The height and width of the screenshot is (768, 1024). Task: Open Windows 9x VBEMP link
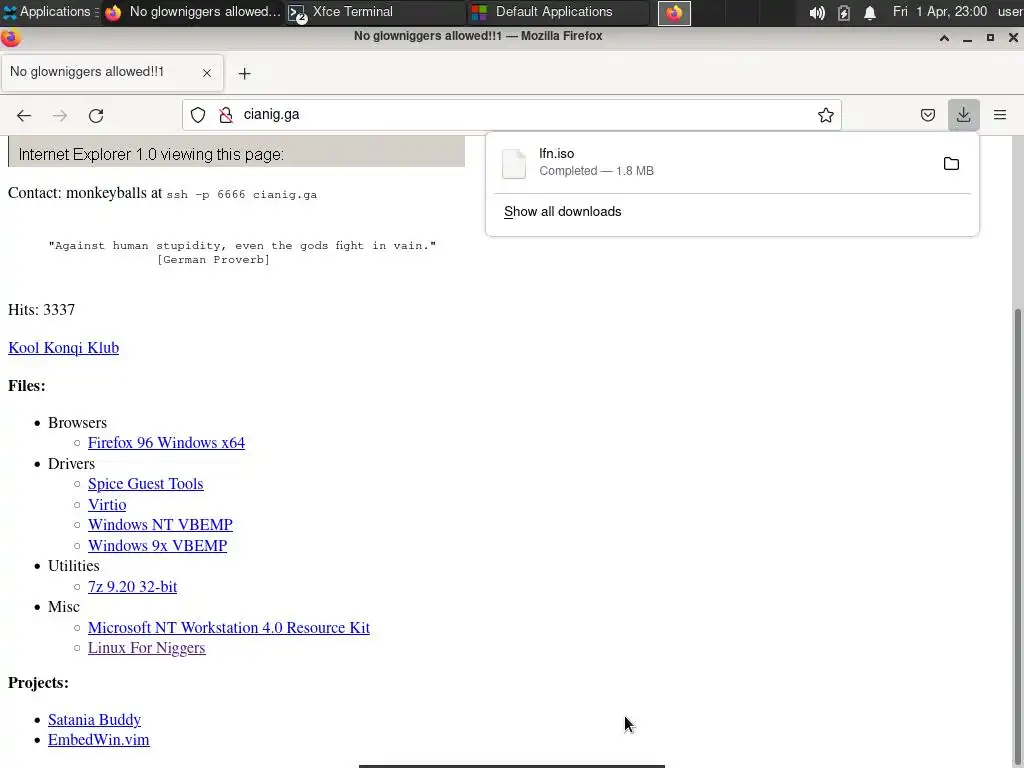coord(157,546)
